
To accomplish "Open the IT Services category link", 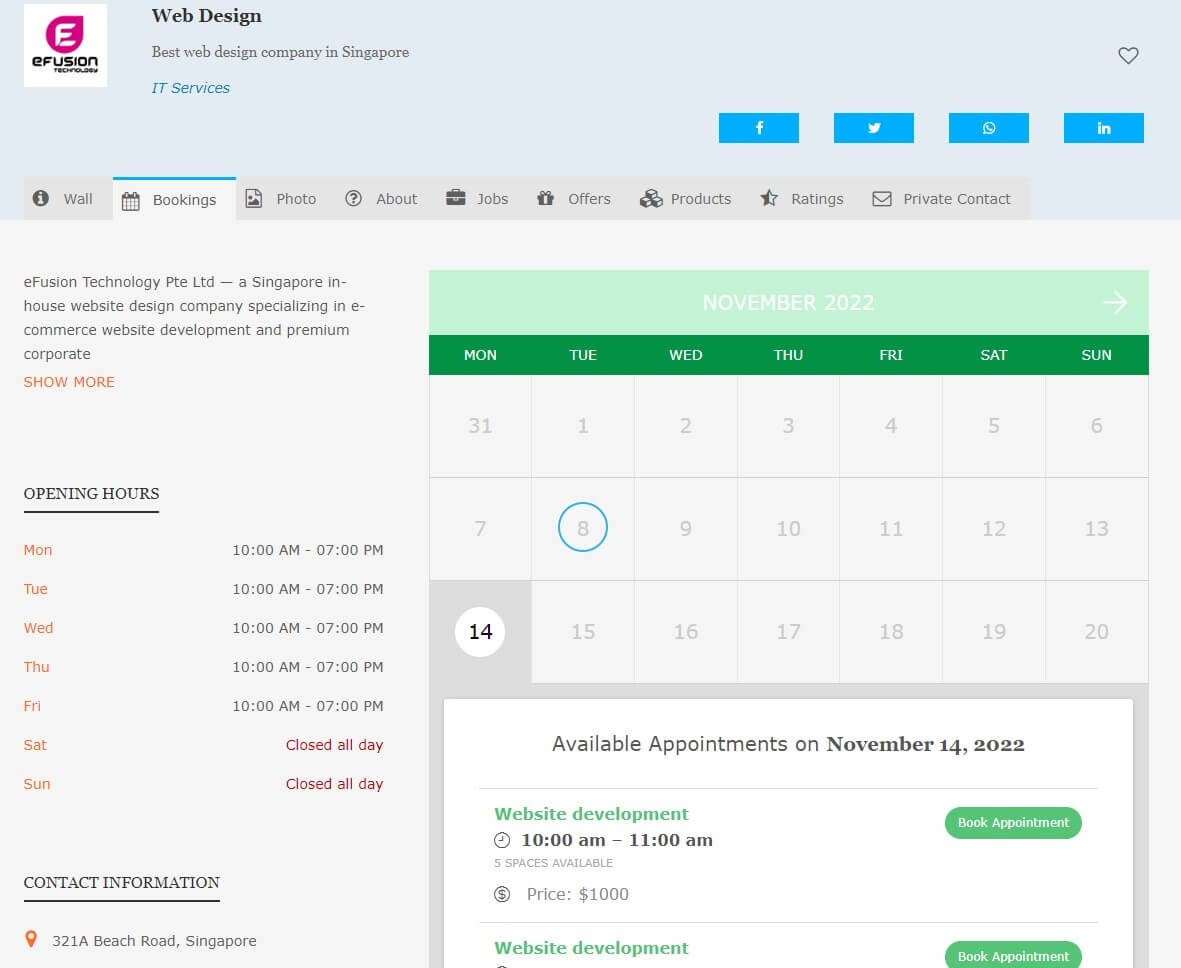I will click(x=191, y=88).
